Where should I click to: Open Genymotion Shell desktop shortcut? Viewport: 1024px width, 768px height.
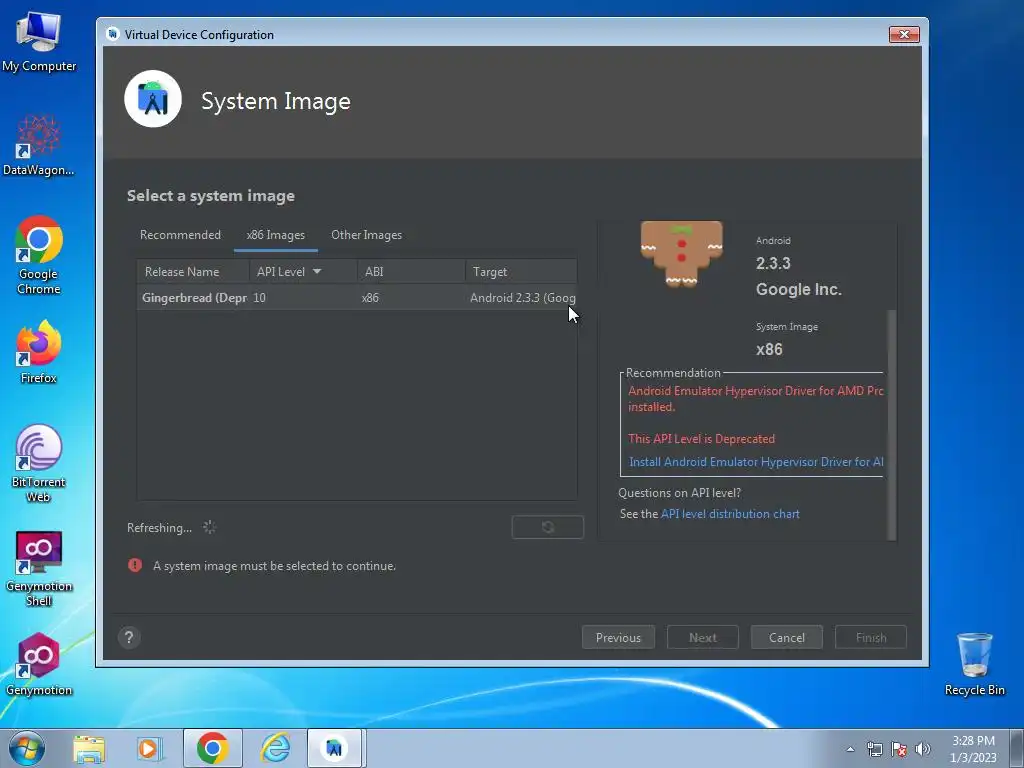click(39, 568)
